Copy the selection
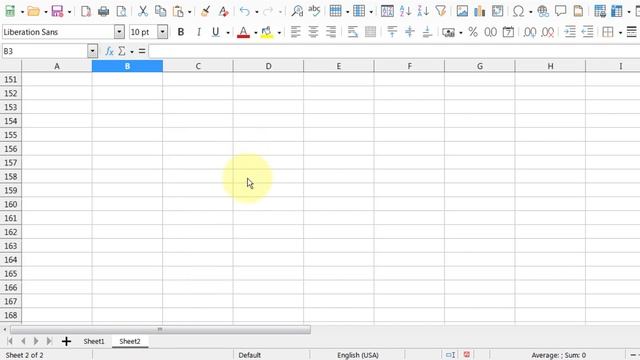The width and height of the screenshot is (640, 360). tap(160, 11)
